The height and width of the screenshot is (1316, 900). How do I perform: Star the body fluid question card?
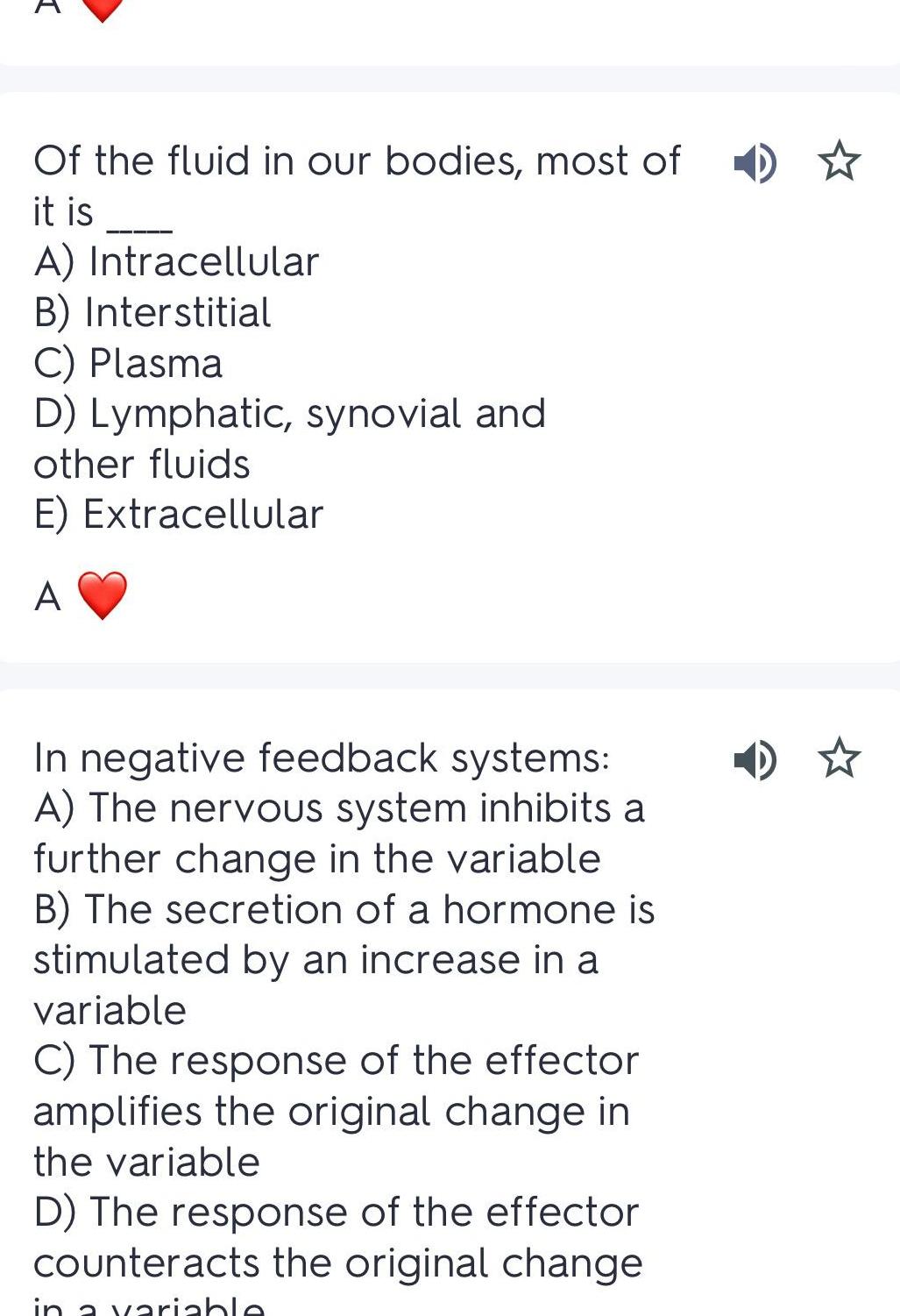[839, 162]
